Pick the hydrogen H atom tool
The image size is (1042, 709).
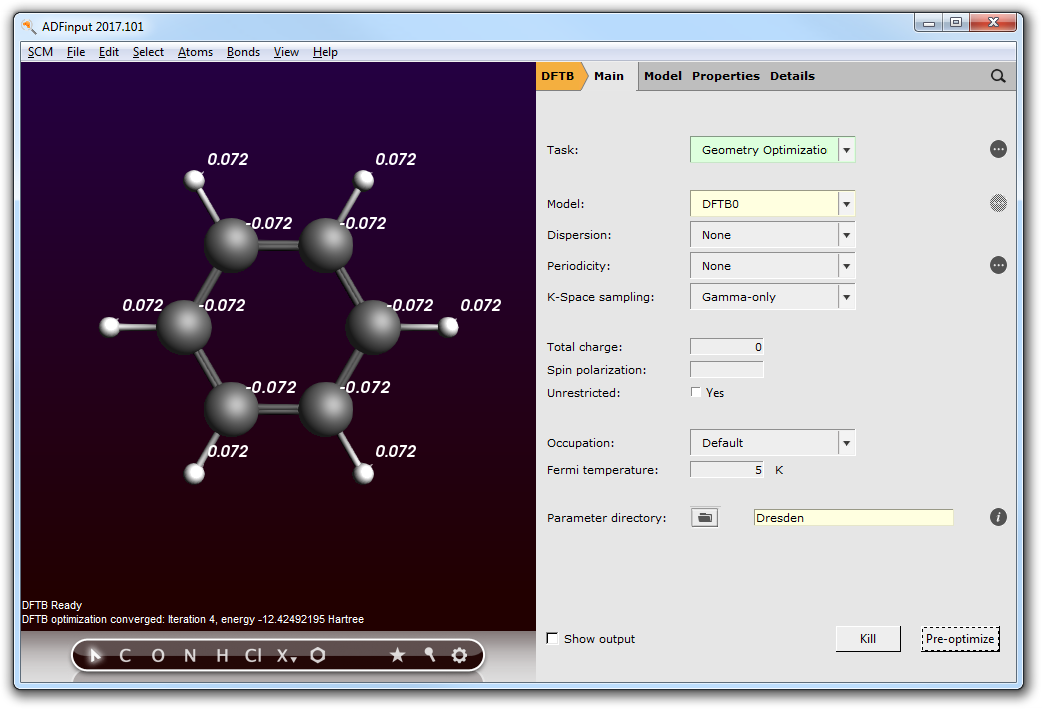click(223, 656)
